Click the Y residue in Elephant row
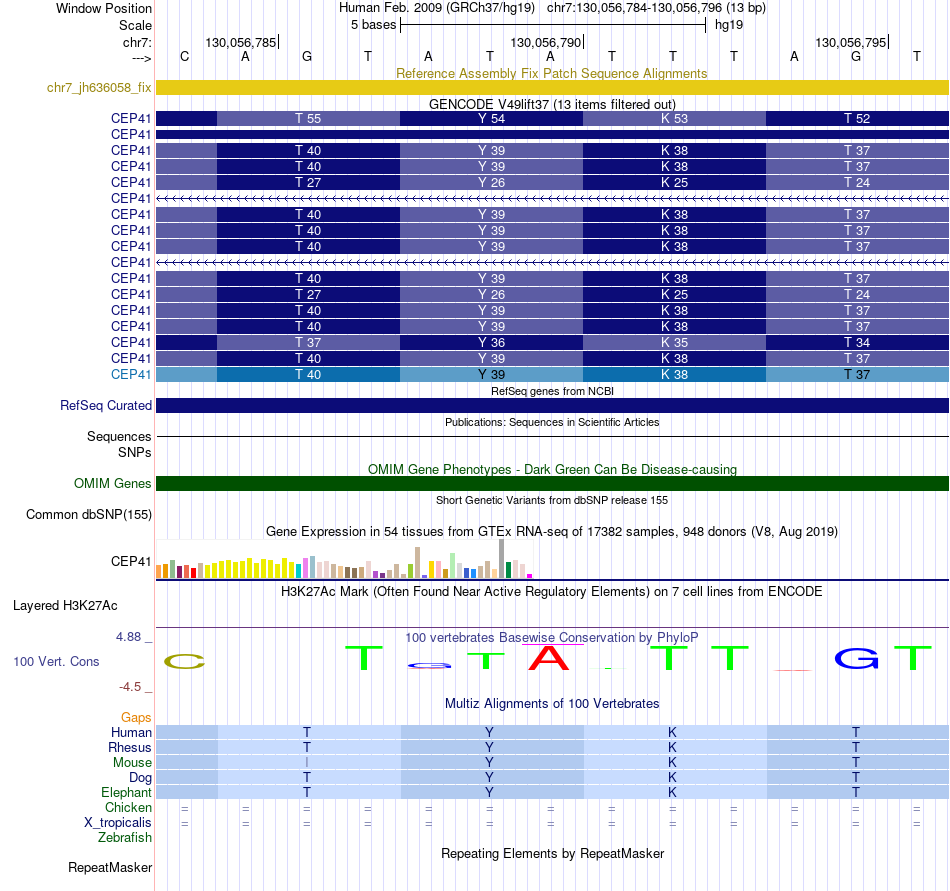The width and height of the screenshot is (950, 891). pos(490,793)
